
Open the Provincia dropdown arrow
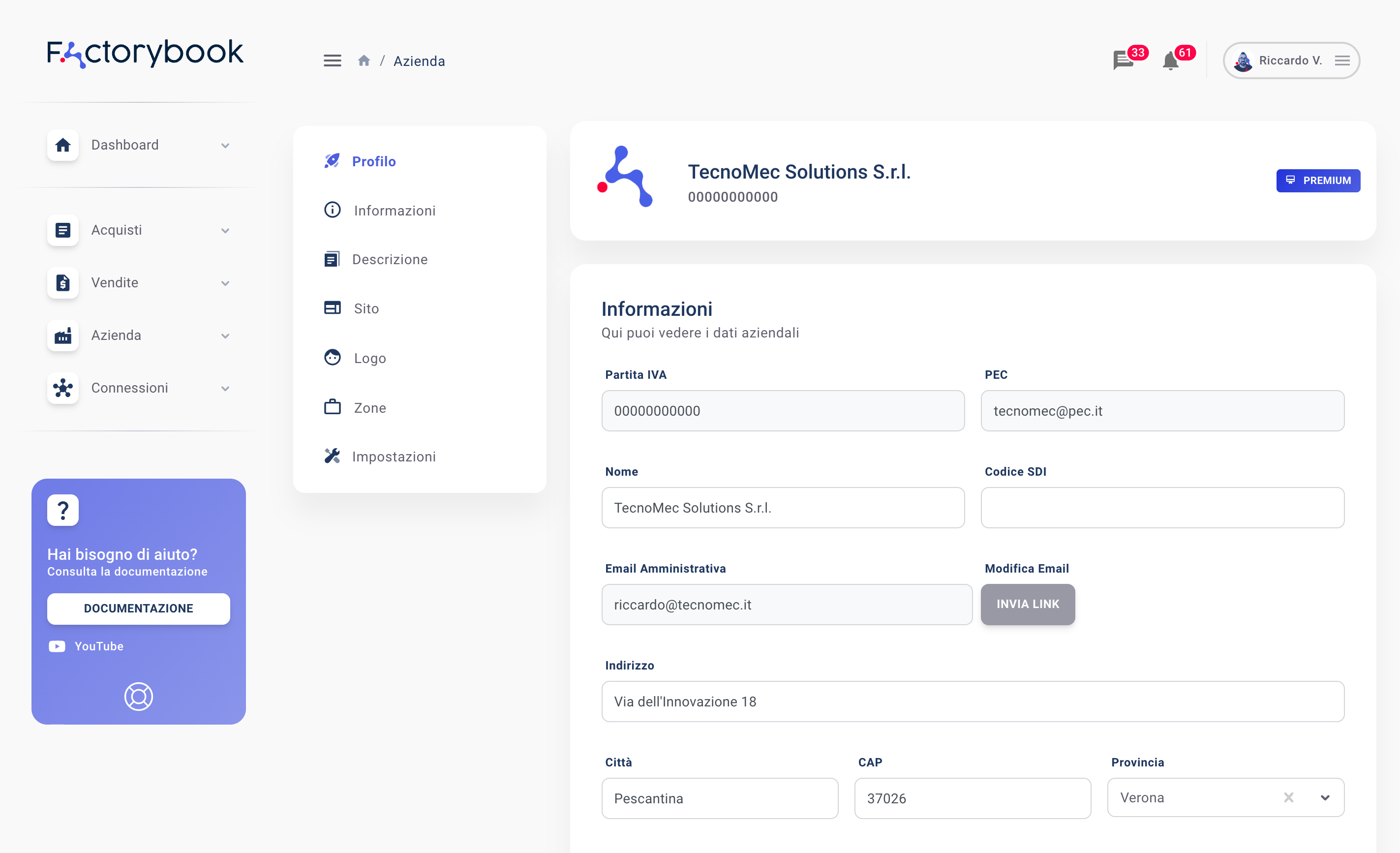pyautogui.click(x=1325, y=798)
